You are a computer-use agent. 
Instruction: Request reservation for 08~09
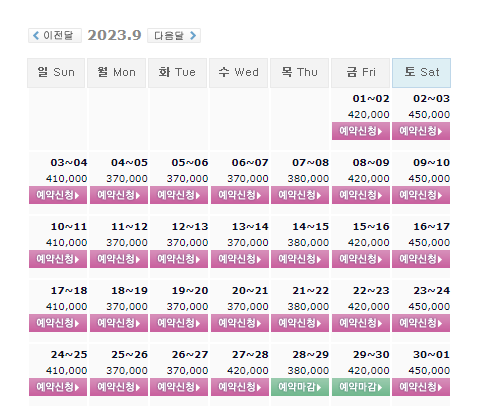pos(361,195)
